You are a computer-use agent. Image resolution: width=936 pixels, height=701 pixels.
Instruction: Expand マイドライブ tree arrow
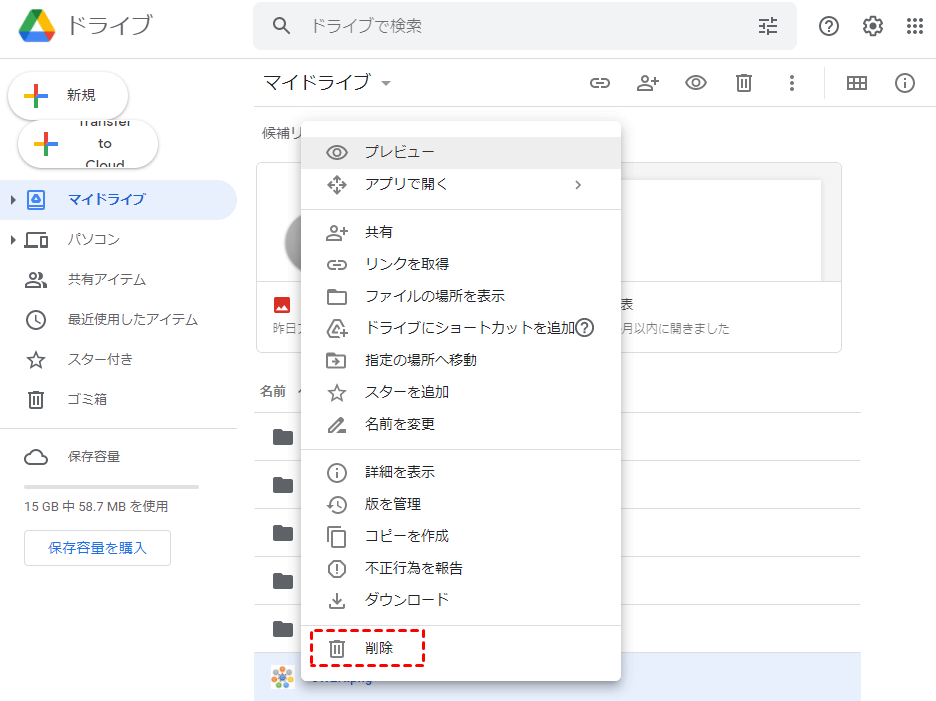coord(13,199)
